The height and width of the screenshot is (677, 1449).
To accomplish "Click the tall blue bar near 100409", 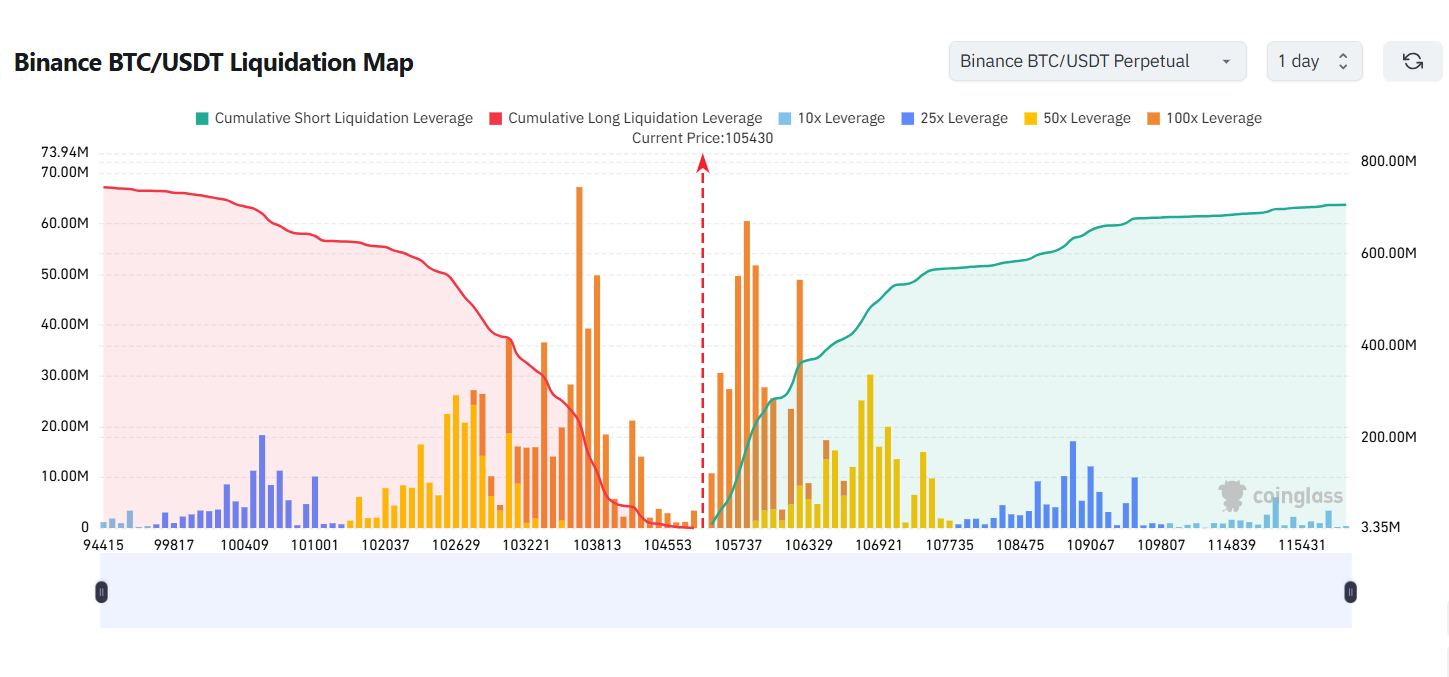I will [262, 481].
